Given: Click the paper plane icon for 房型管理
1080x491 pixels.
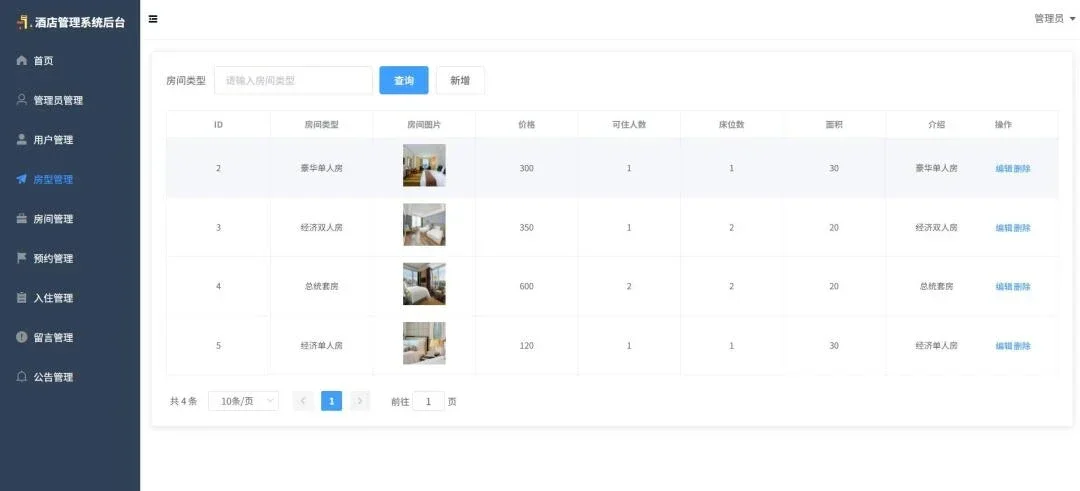Looking at the screenshot, I should [x=21, y=179].
